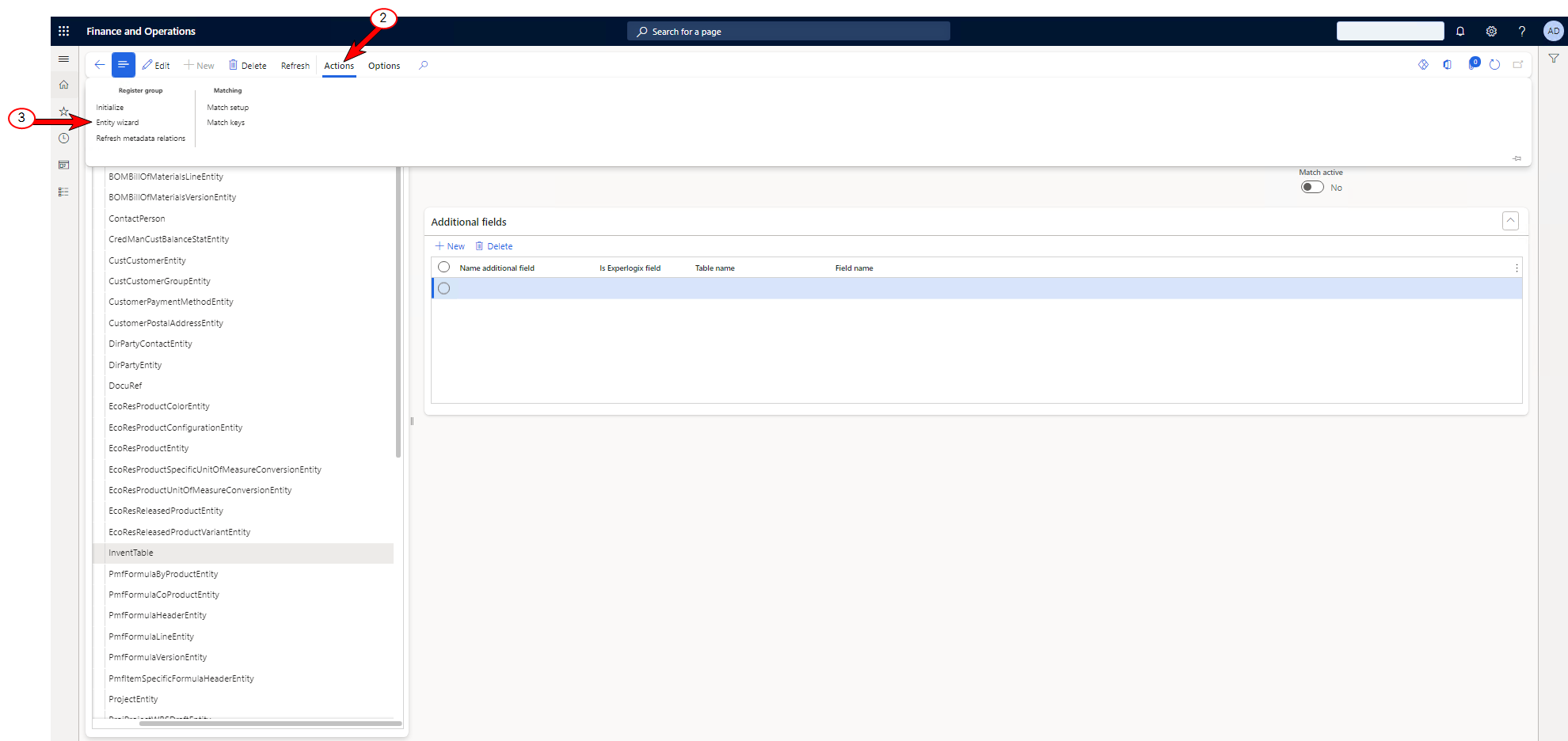This screenshot has height=741, width=1568.
Task: Toggle the list view button in the action pane
Action: click(x=124, y=65)
